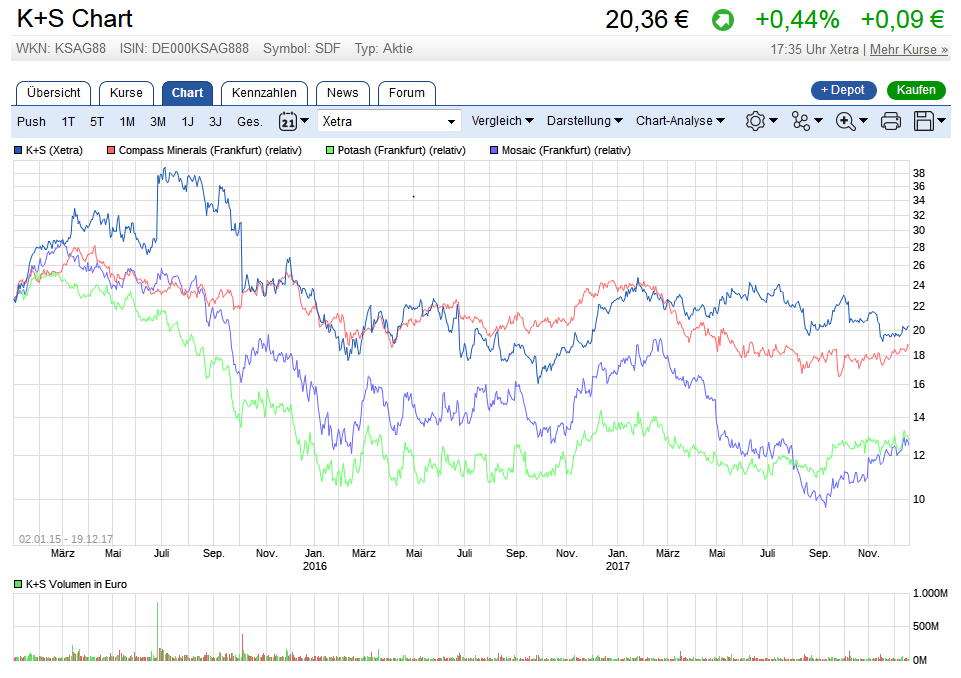Expand the Darstellung dropdown
961x678 pixels.
click(x=585, y=121)
